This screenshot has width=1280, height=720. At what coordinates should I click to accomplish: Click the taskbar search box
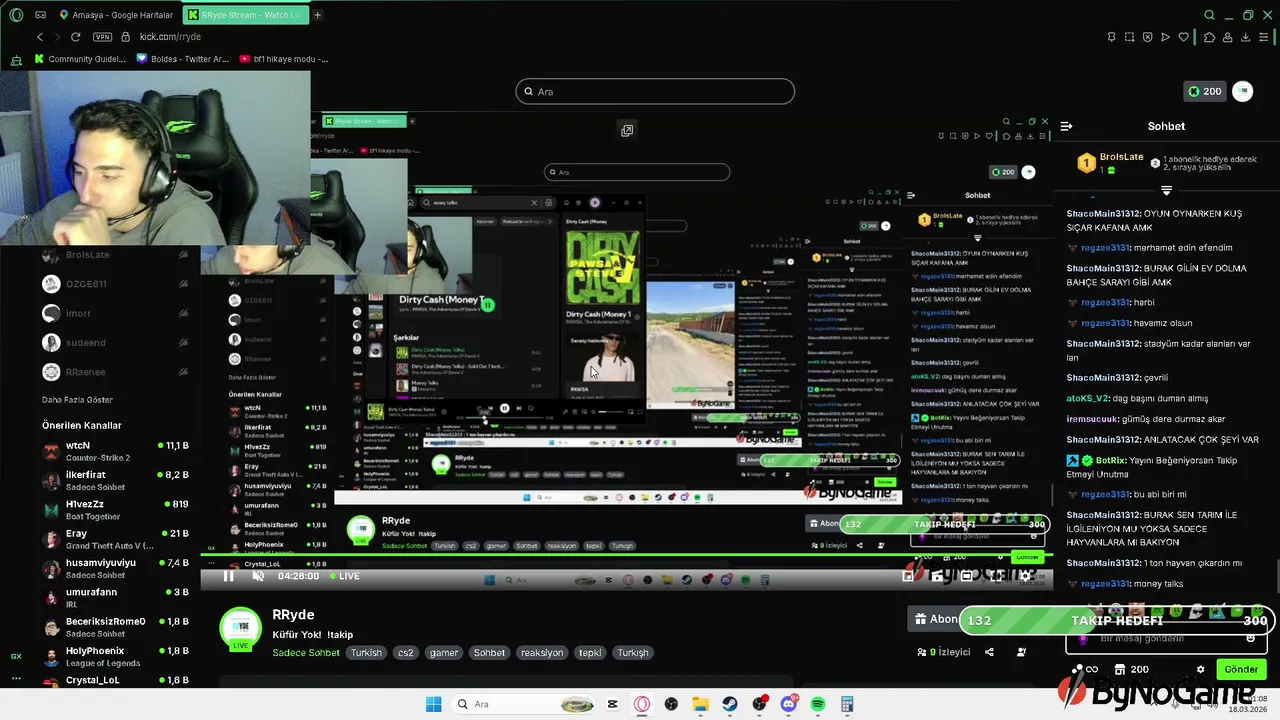tap(523, 704)
